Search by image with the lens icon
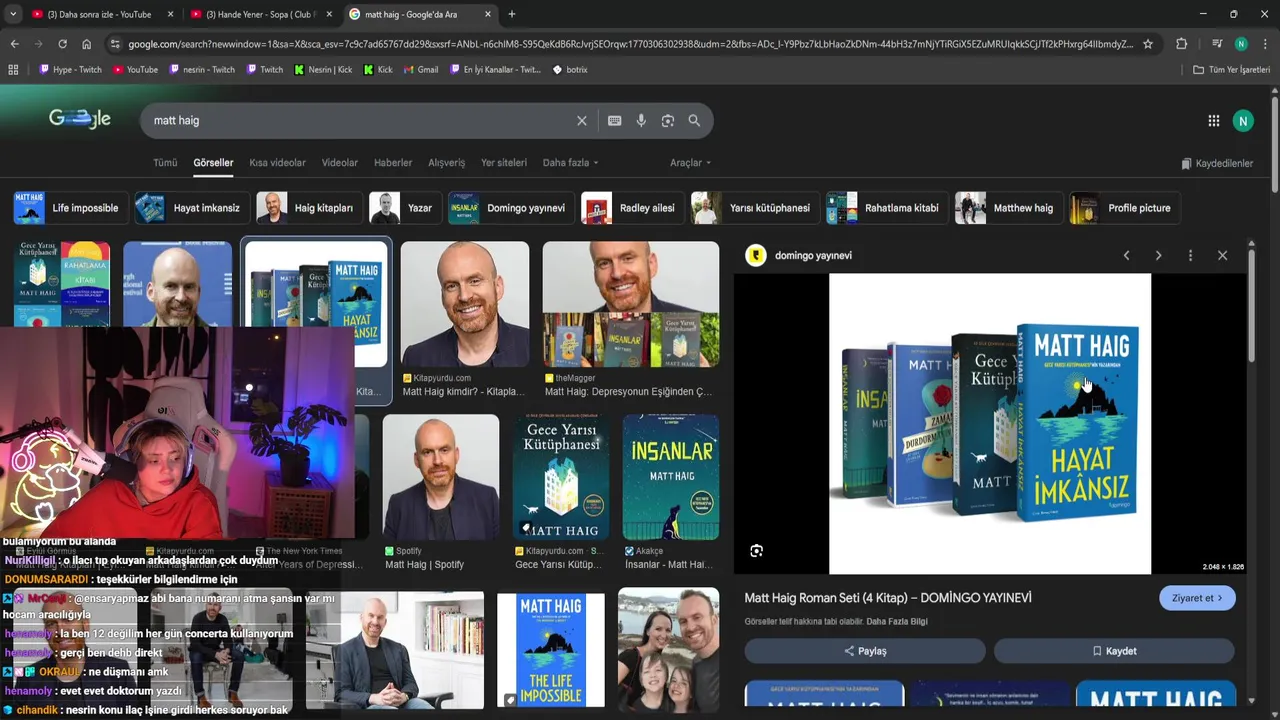 [667, 120]
